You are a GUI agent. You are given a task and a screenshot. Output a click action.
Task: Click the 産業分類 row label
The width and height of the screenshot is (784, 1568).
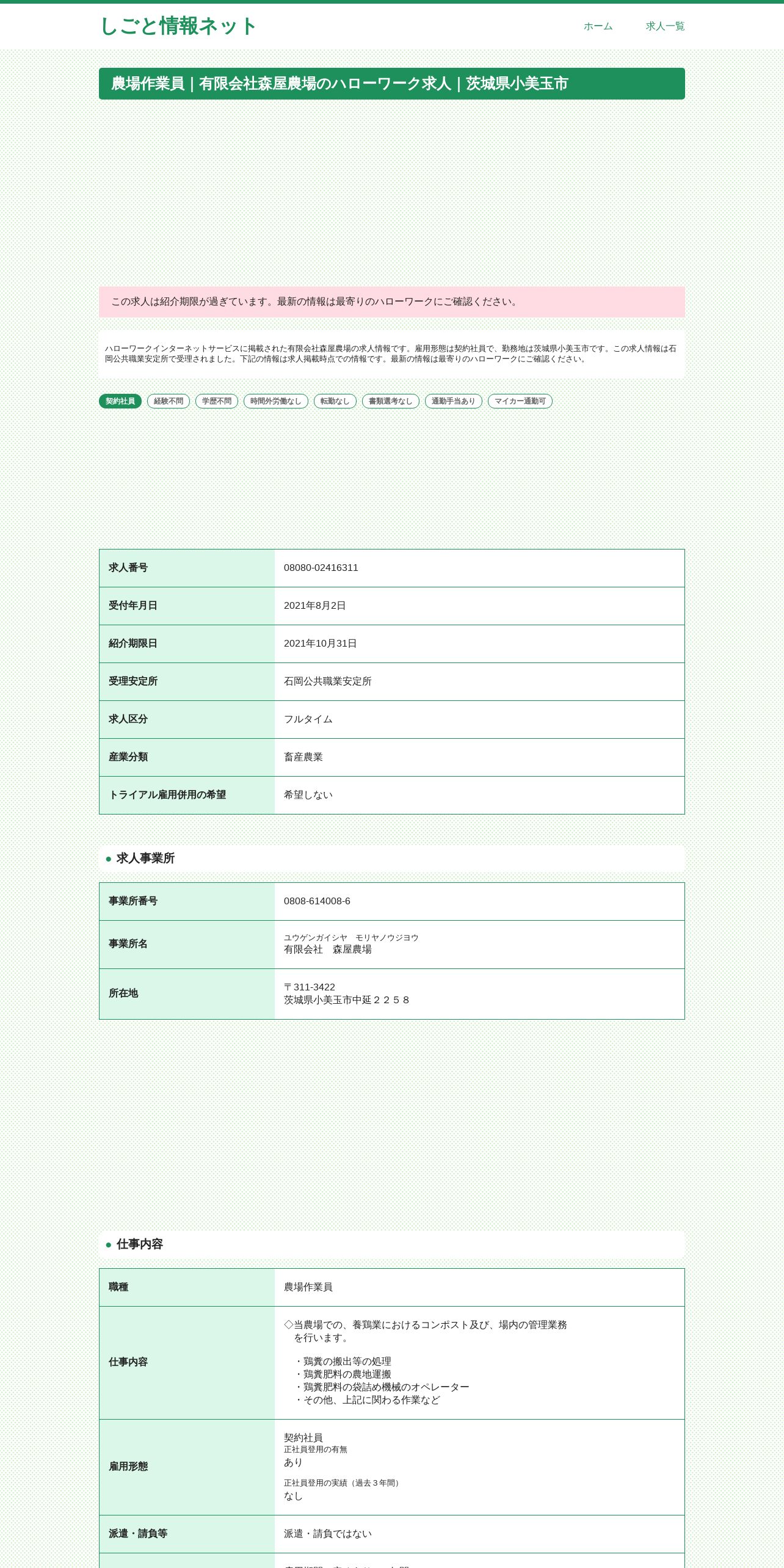coord(128,757)
